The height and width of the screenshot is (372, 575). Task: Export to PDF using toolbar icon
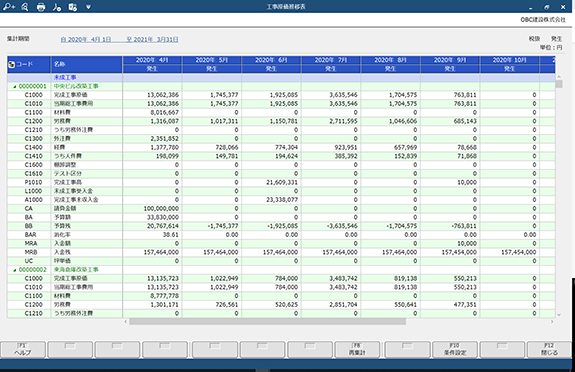(57, 7)
